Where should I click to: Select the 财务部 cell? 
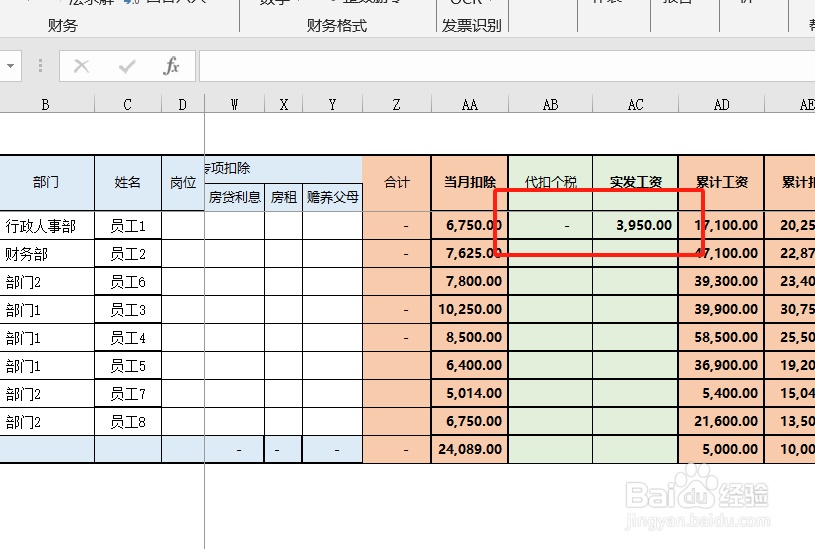point(47,254)
